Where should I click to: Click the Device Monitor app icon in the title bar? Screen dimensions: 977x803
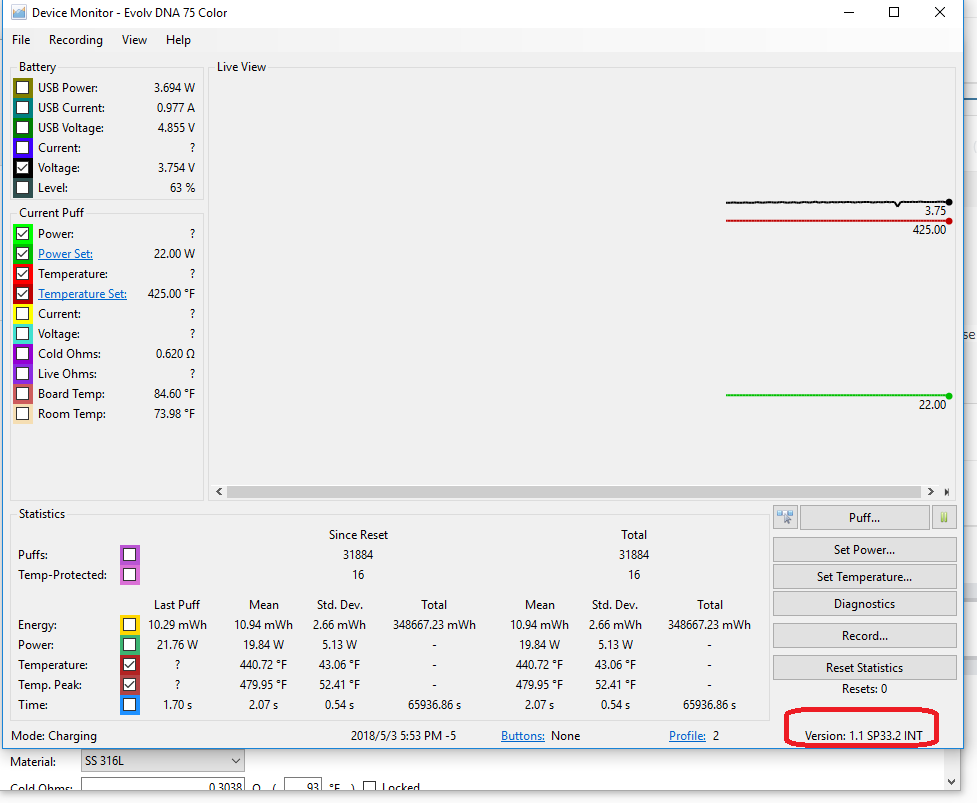click(x=18, y=13)
